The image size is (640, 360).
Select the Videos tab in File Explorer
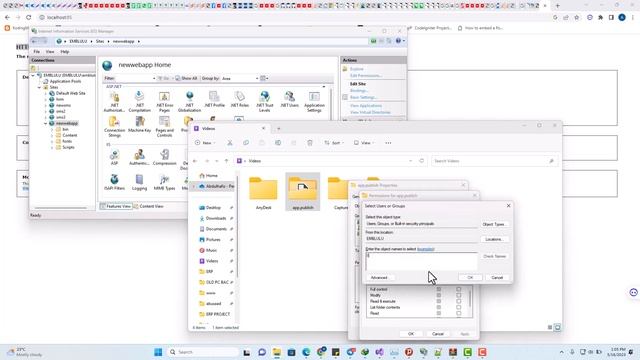[231, 129]
